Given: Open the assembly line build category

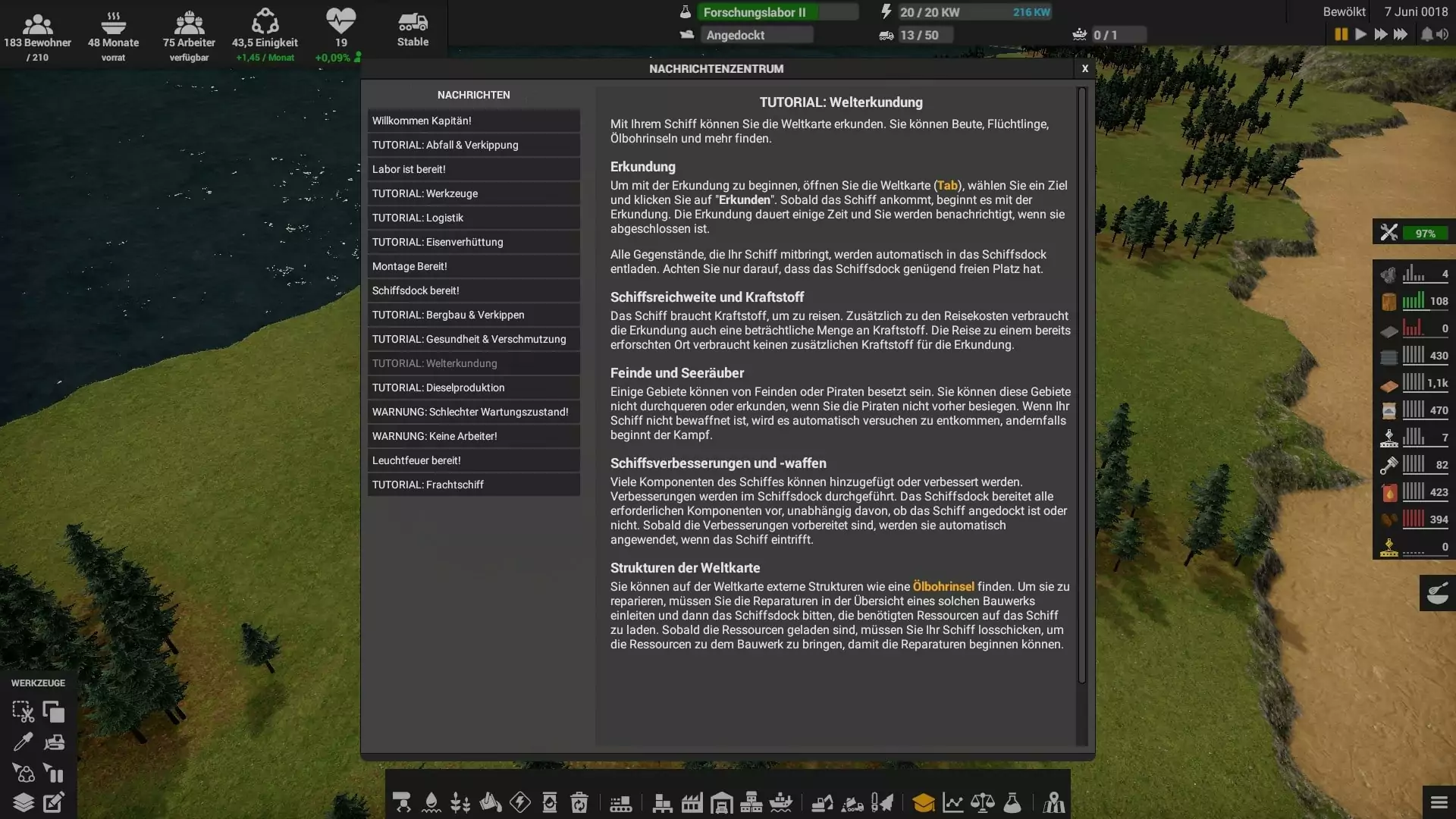Looking at the screenshot, I should [621, 804].
